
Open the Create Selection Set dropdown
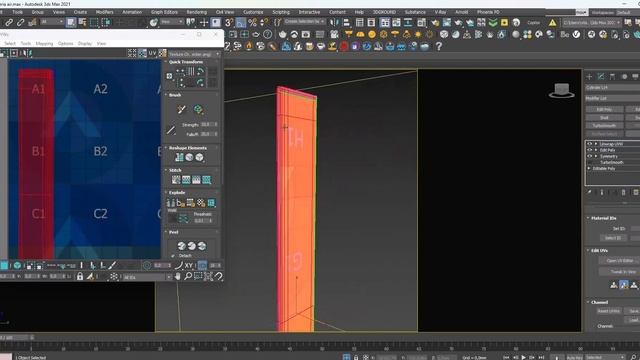[x=305, y=22]
